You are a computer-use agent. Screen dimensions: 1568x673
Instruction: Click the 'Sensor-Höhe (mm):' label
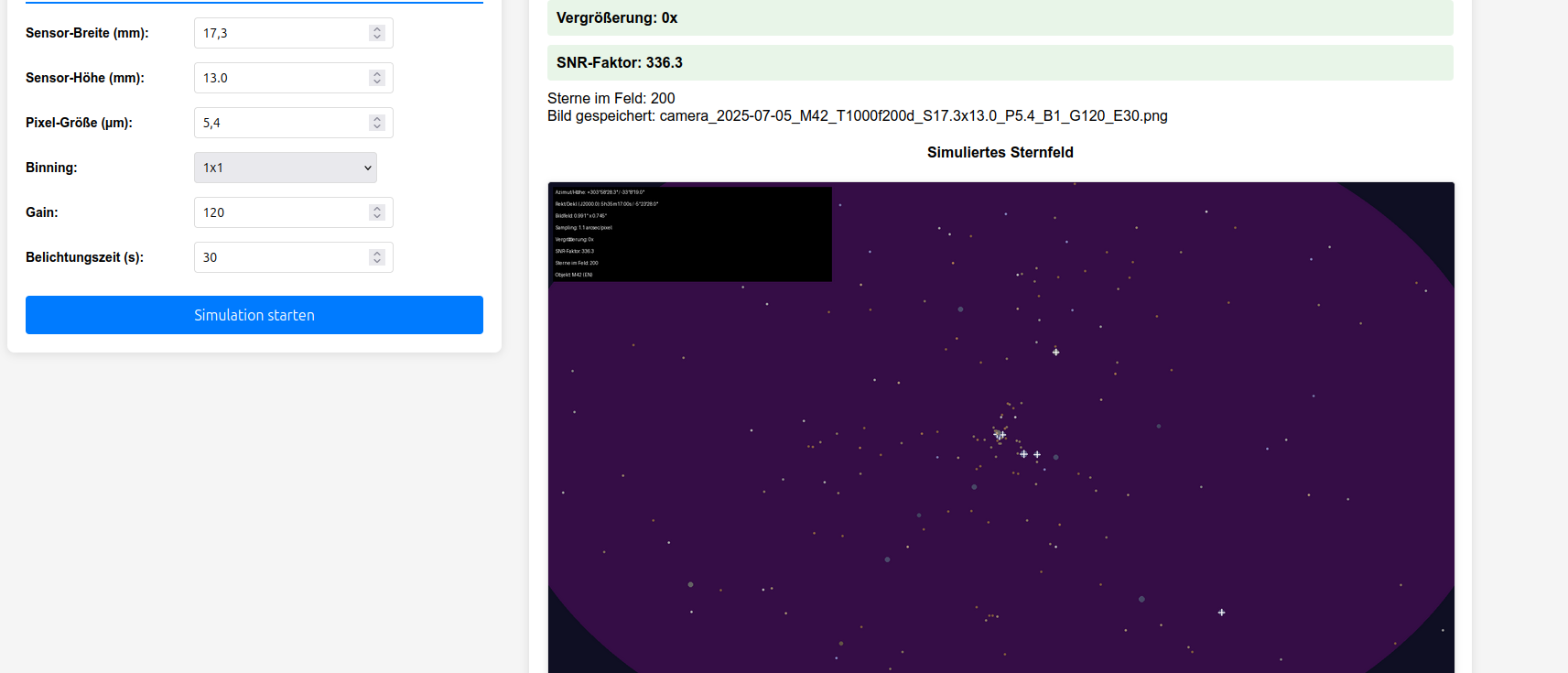pos(85,78)
